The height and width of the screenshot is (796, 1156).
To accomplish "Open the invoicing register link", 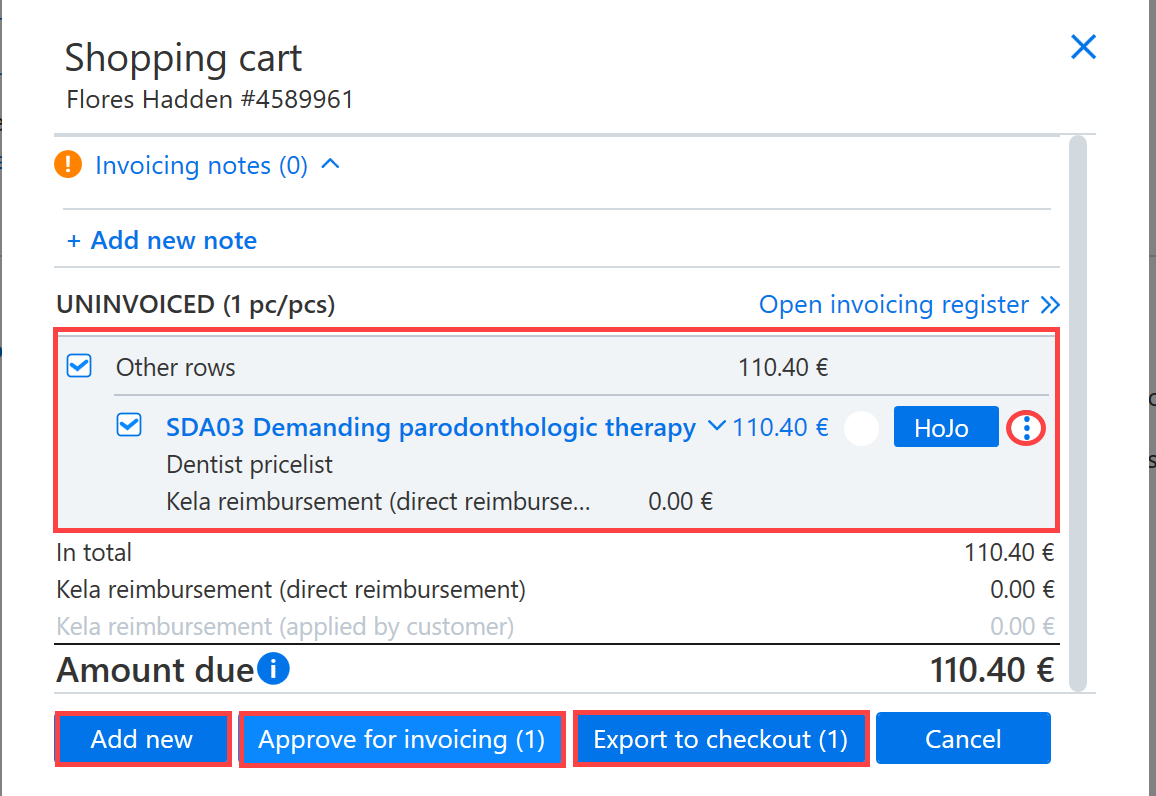I will pyautogui.click(x=894, y=304).
